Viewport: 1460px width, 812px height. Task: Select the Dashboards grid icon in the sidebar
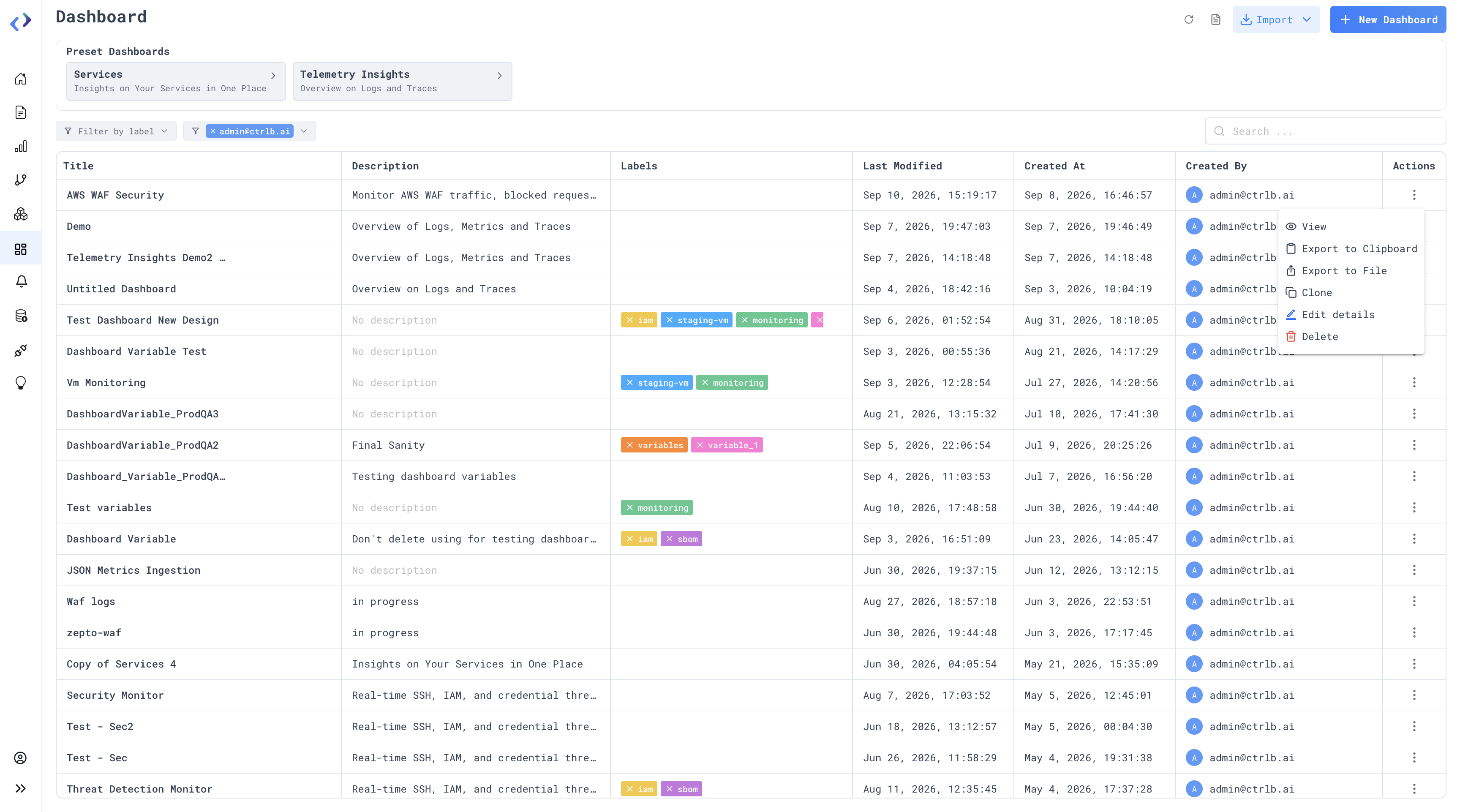[21, 249]
